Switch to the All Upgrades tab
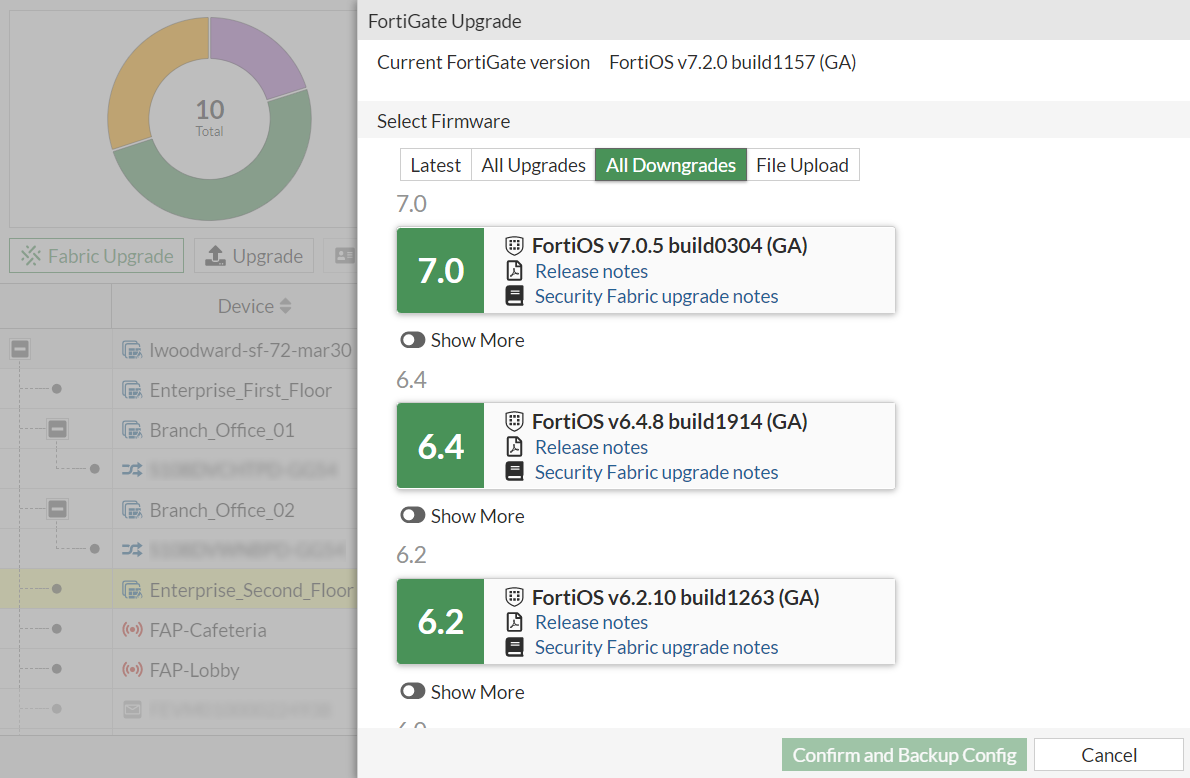1190x778 pixels. pyautogui.click(x=533, y=165)
